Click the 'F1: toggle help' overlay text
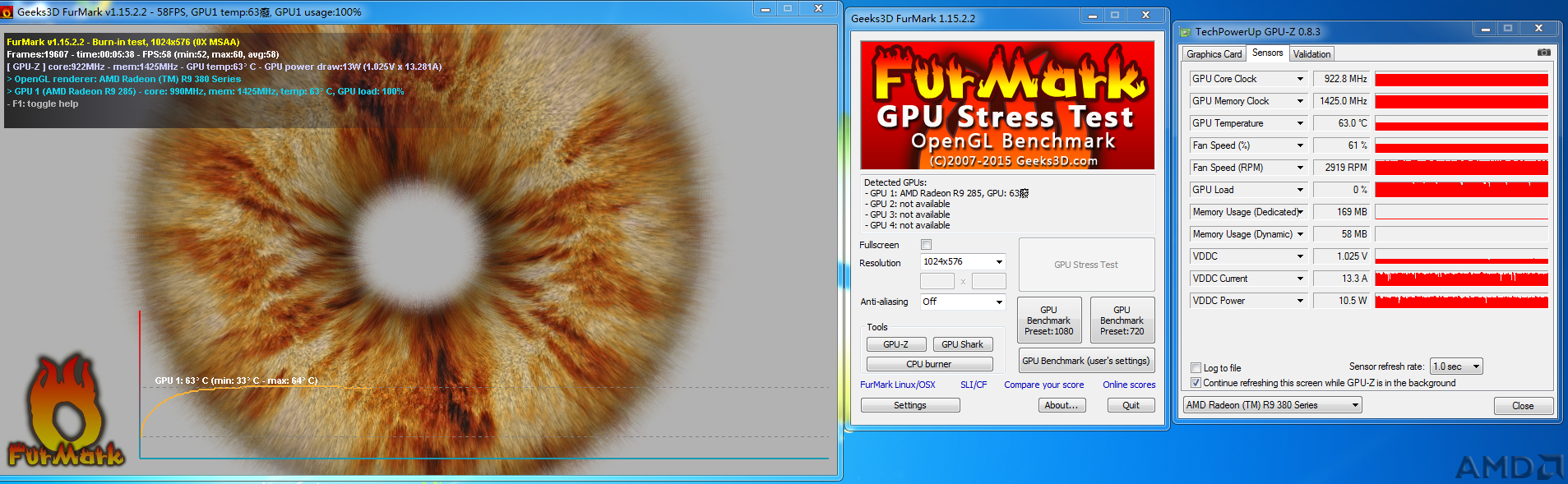The image size is (1568, 484). (x=43, y=104)
